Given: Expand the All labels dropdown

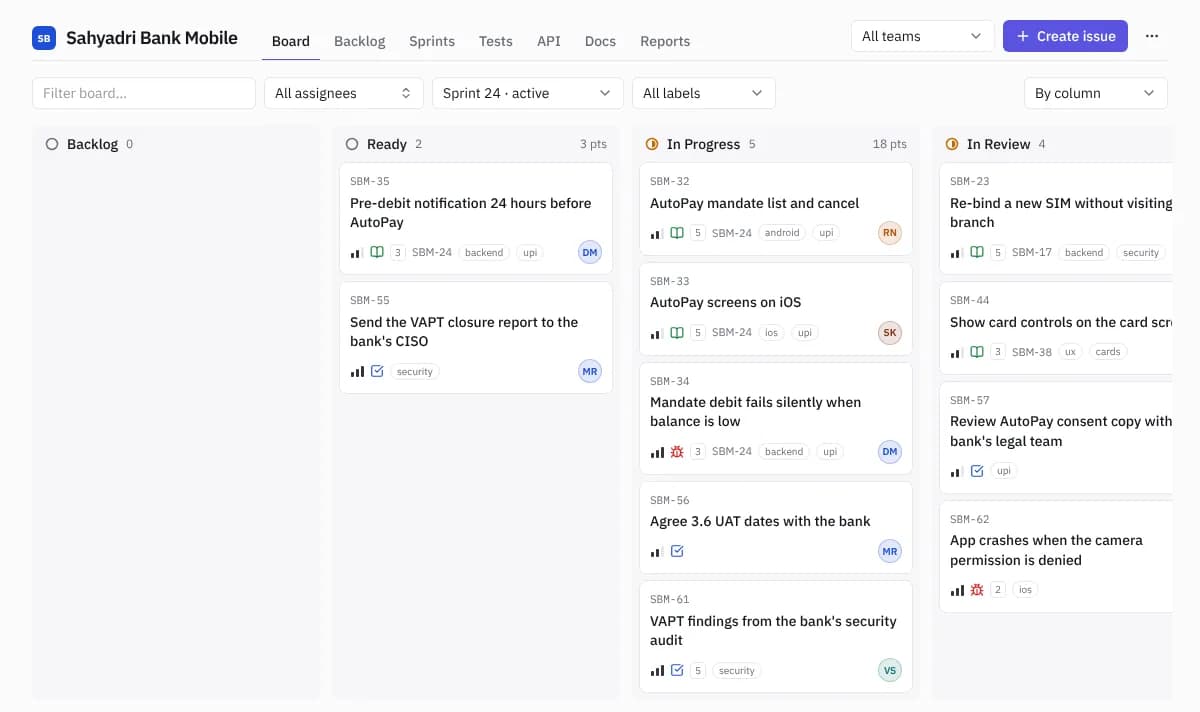Looking at the screenshot, I should [x=704, y=93].
